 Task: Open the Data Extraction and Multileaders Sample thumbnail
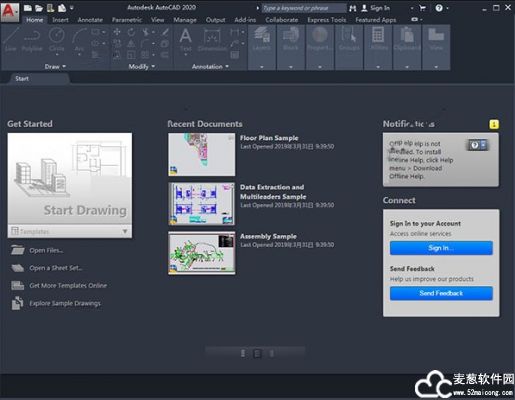202,204
